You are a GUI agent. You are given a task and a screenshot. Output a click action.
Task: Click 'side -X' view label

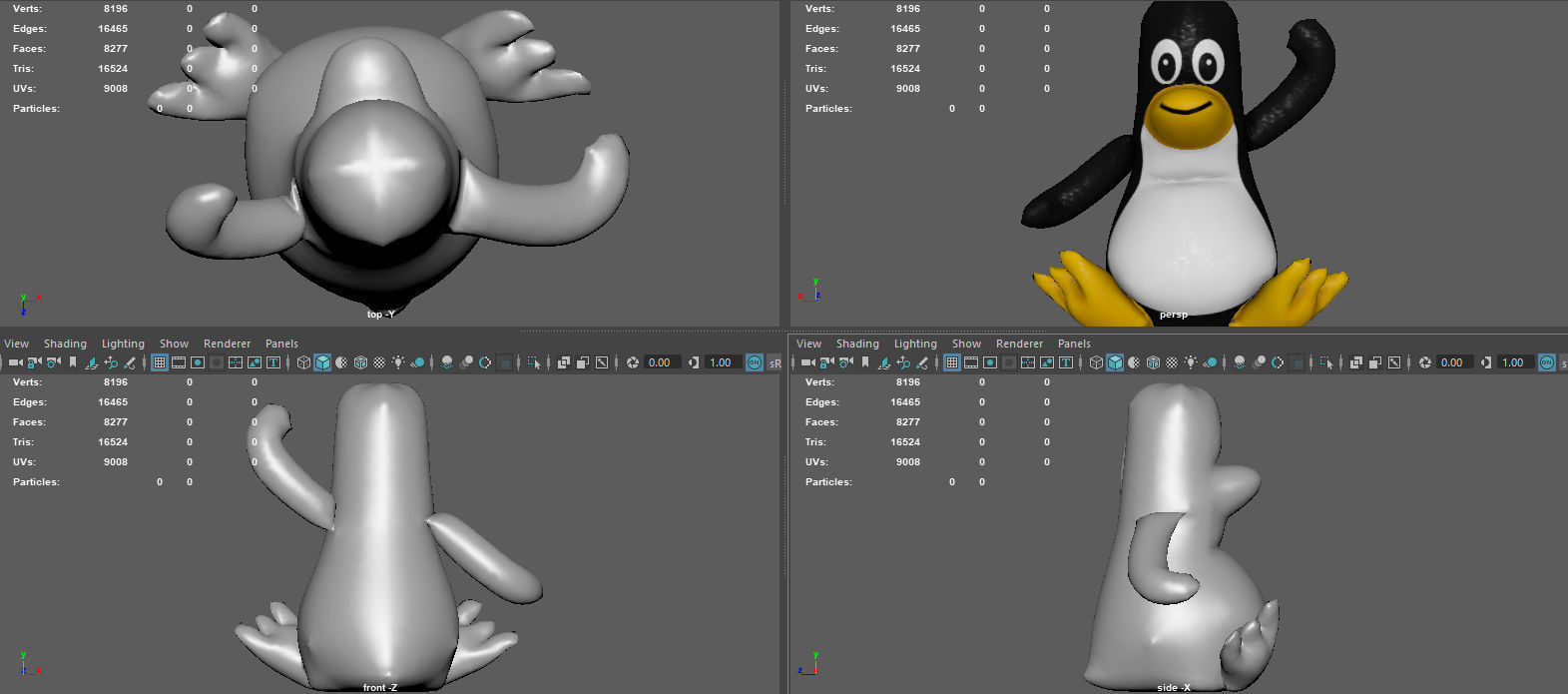[x=1173, y=688]
